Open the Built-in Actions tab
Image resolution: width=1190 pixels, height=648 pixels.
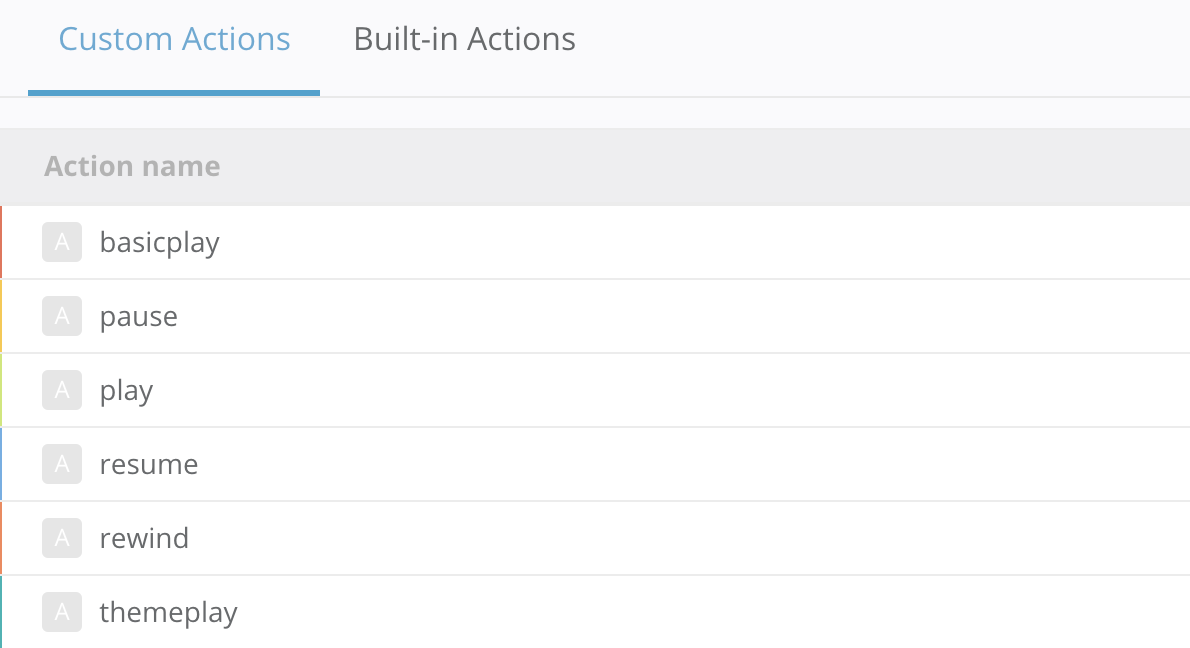[x=464, y=40]
